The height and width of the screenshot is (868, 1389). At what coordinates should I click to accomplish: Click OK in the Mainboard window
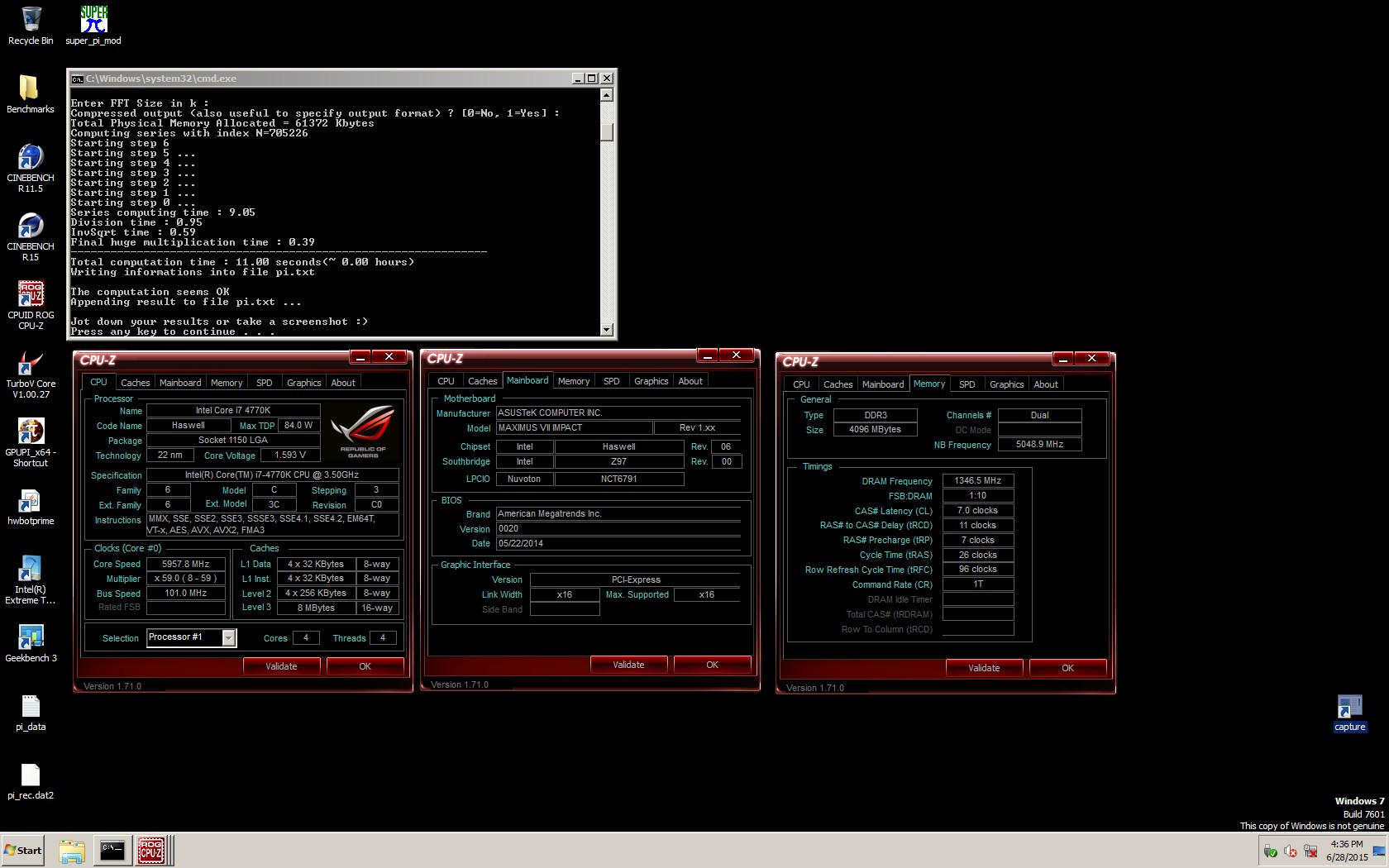(x=713, y=665)
